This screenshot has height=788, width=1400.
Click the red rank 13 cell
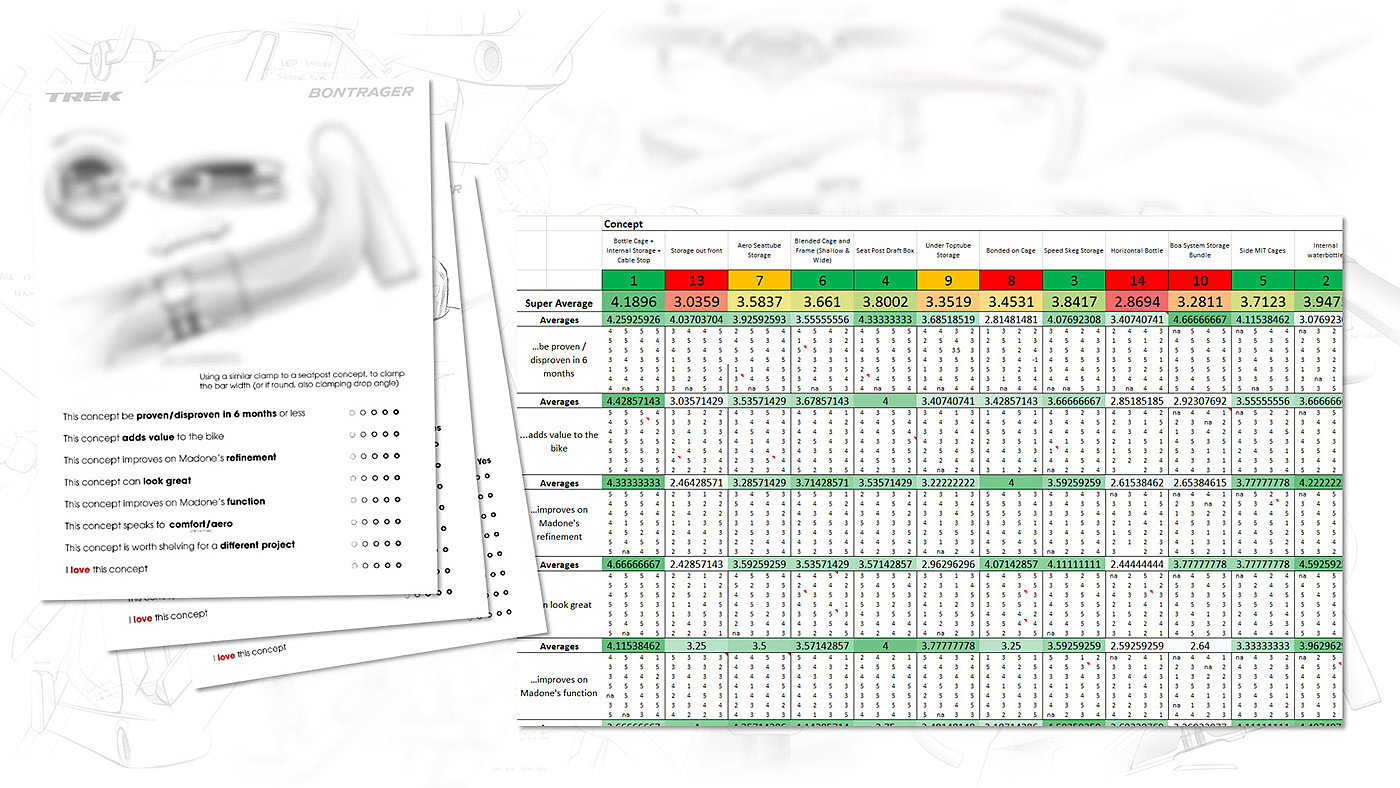(x=695, y=280)
